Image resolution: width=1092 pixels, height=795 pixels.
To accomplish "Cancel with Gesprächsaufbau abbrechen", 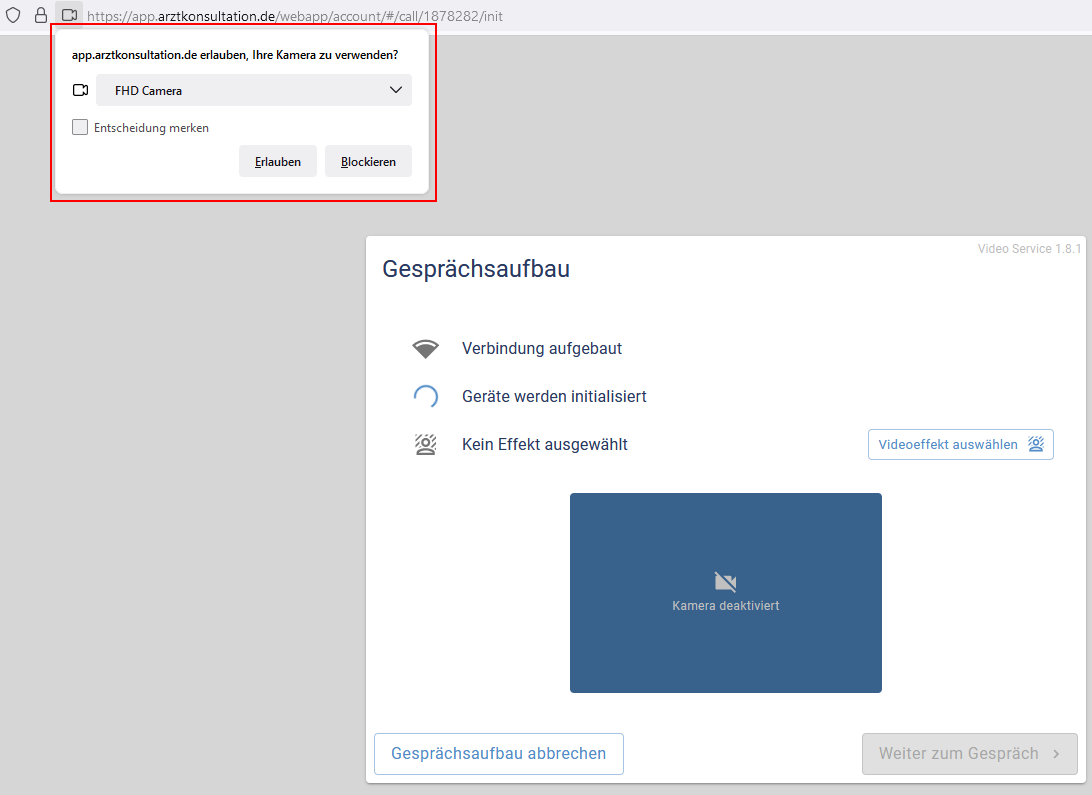I will click(498, 754).
